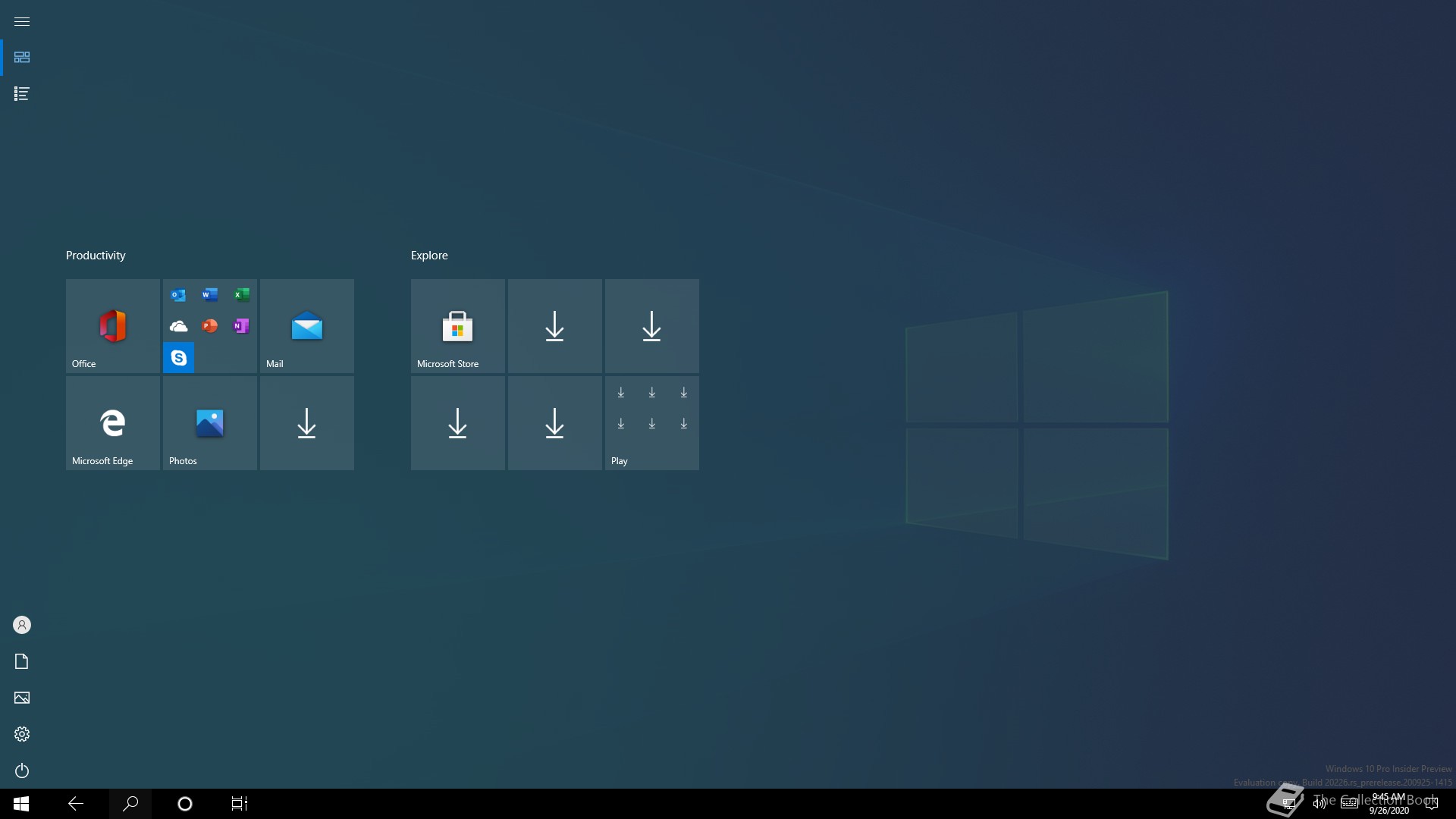The image size is (1456, 819).
Task: Open OneDrive from the Office folder tile
Action: coord(178,326)
